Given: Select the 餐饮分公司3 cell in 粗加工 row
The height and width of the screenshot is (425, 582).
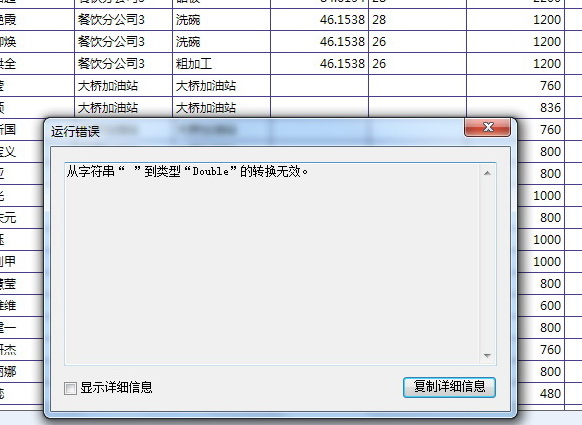Looking at the screenshot, I should point(124,63).
